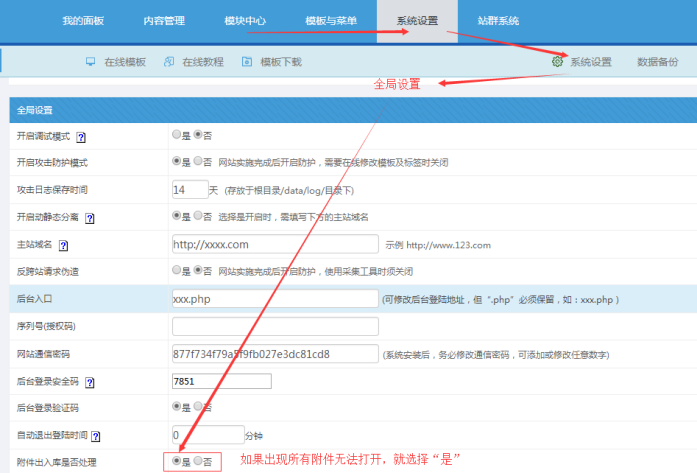Open the 模块中心 tab
This screenshot has width=697, height=473.
coord(246,21)
